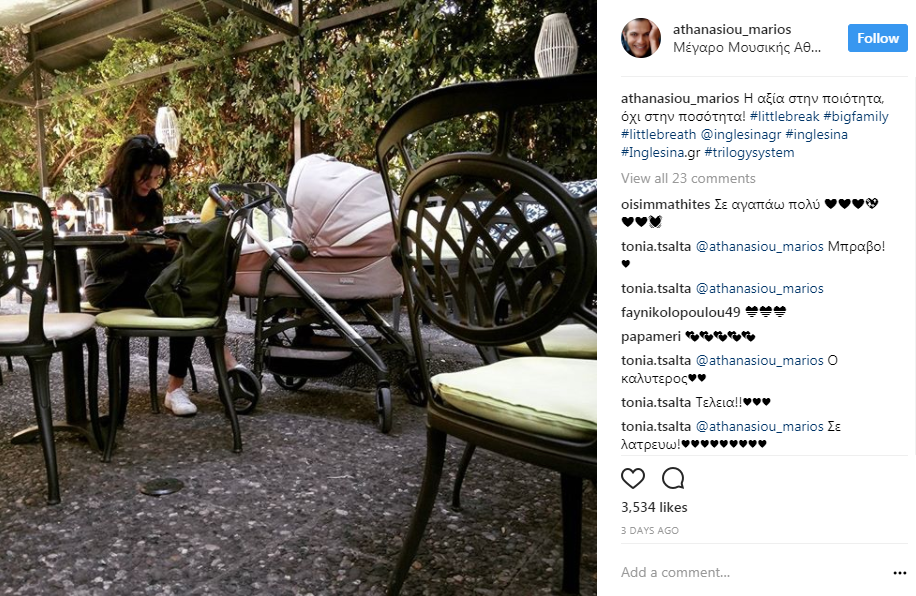The height and width of the screenshot is (596, 916).
Task: Open papameri commenter profile
Action: pos(651,337)
